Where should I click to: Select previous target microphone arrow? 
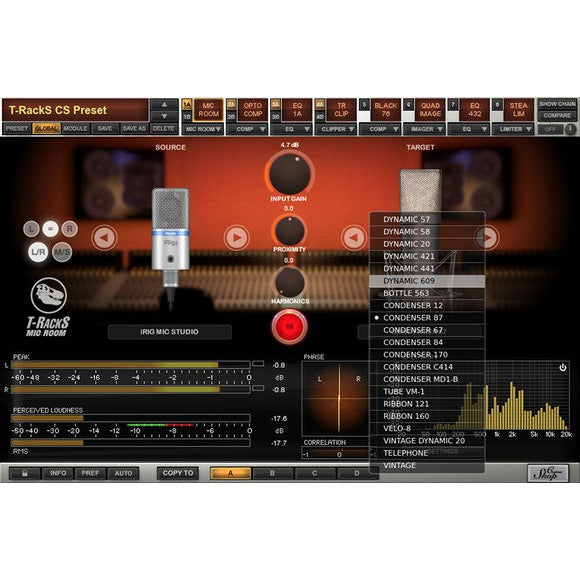(354, 237)
